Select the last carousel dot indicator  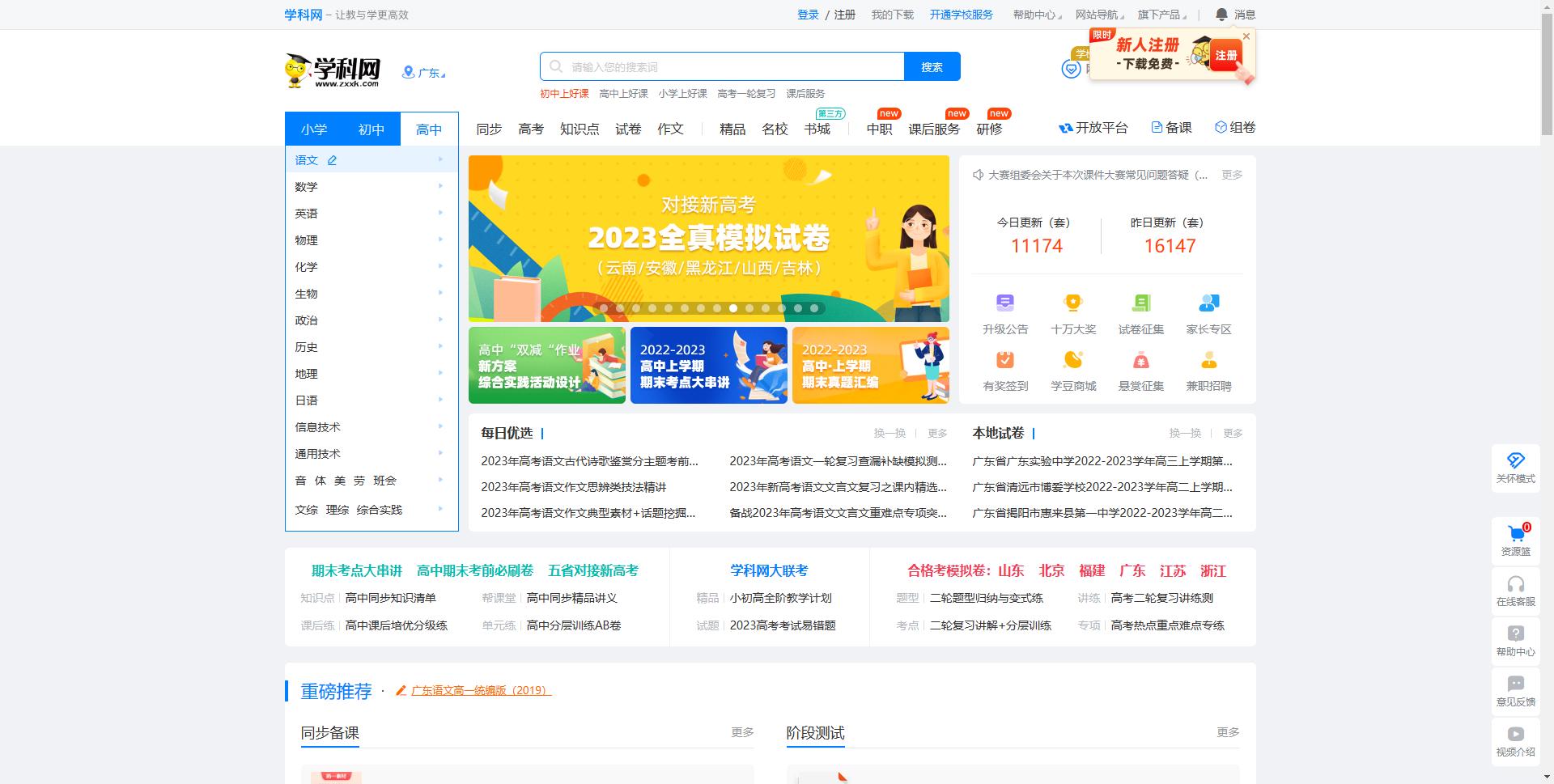pos(814,308)
